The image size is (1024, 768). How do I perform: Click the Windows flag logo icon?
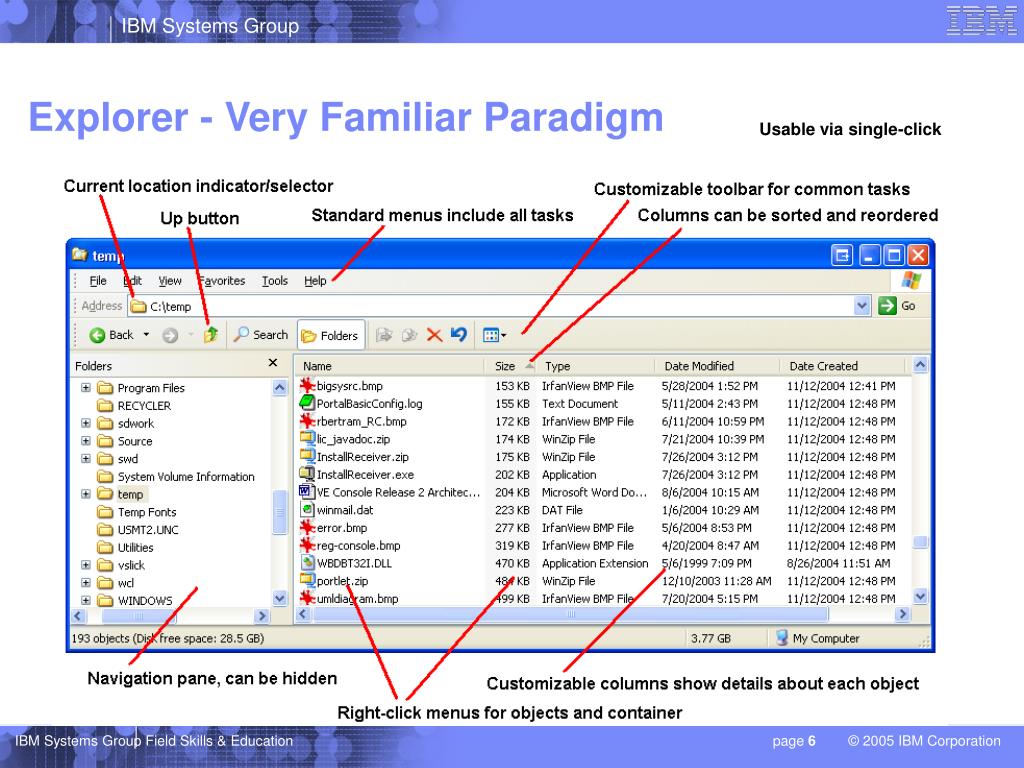(x=911, y=281)
